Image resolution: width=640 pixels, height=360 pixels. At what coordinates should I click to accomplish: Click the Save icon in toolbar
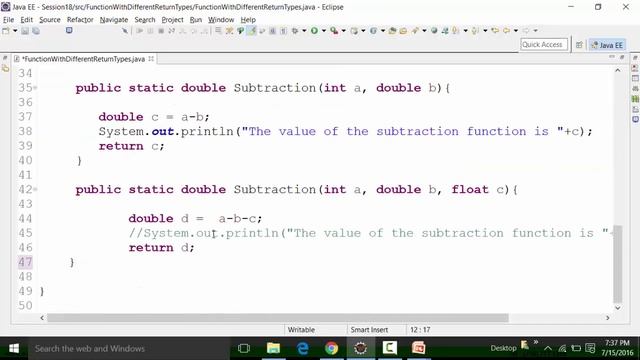click(x=25, y=31)
